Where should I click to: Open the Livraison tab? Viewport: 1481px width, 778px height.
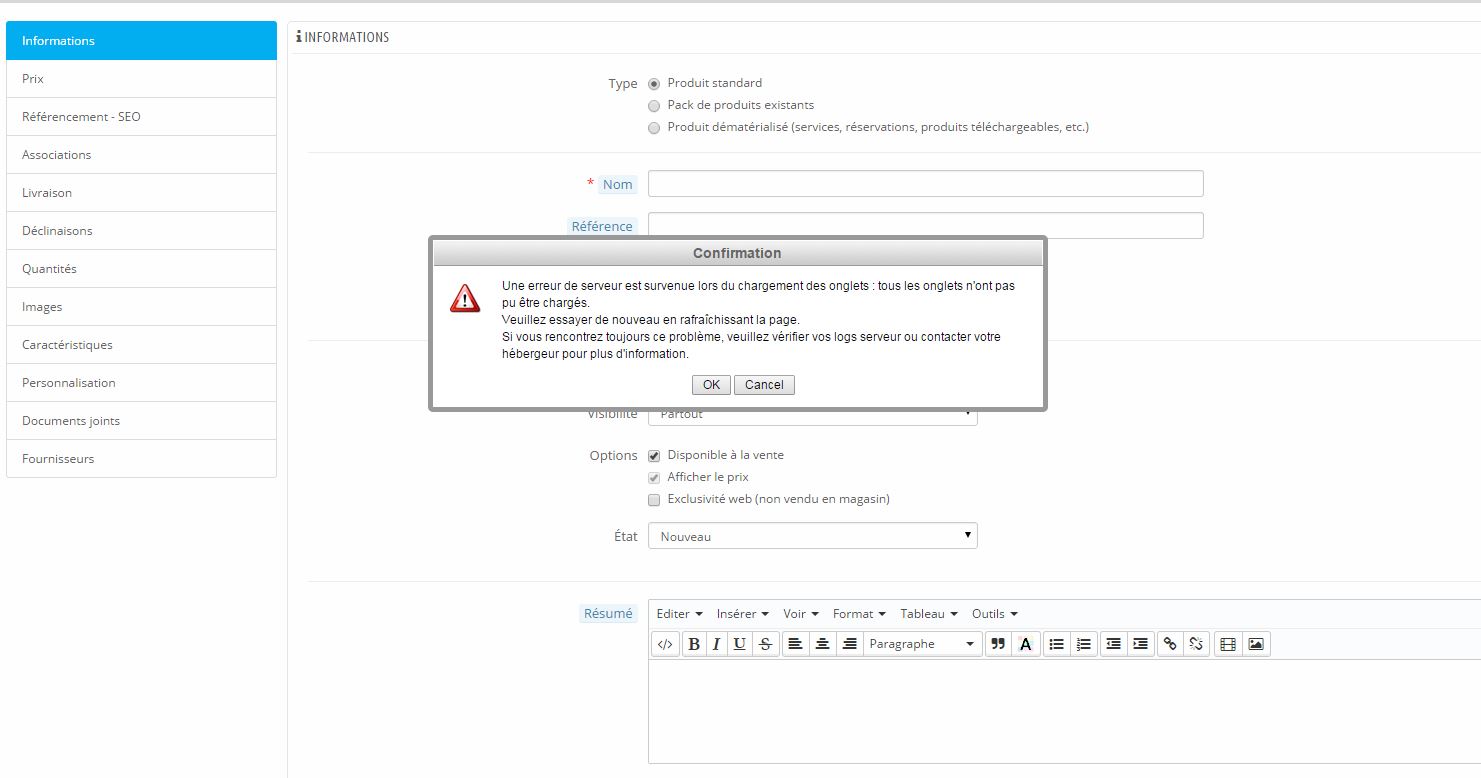click(x=141, y=193)
